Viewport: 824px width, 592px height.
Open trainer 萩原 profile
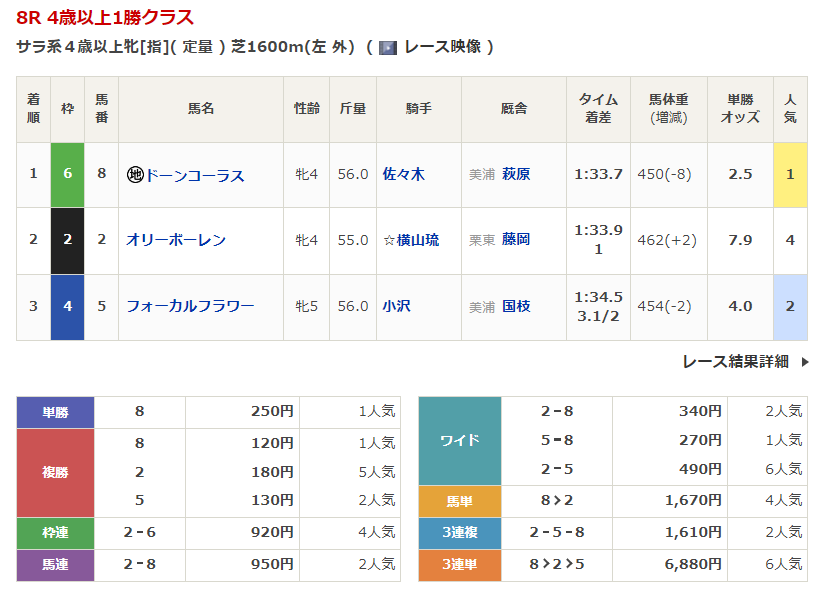click(x=516, y=174)
